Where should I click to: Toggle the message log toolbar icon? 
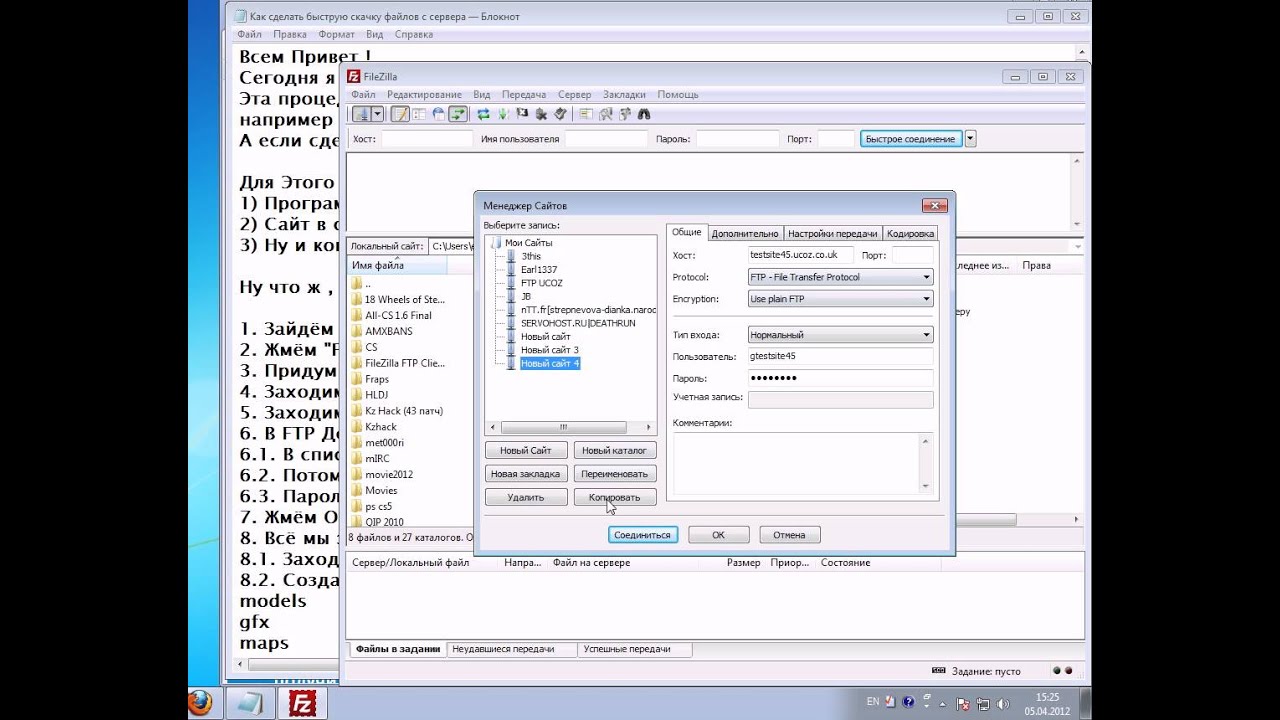coord(400,114)
